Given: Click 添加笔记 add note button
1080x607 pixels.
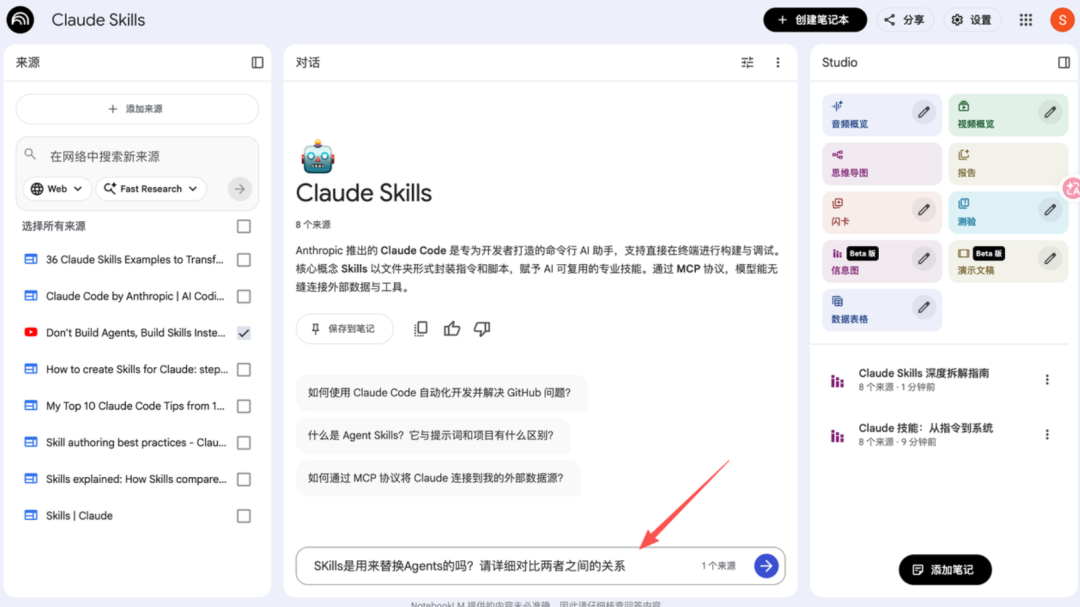Looking at the screenshot, I should click(x=945, y=570).
